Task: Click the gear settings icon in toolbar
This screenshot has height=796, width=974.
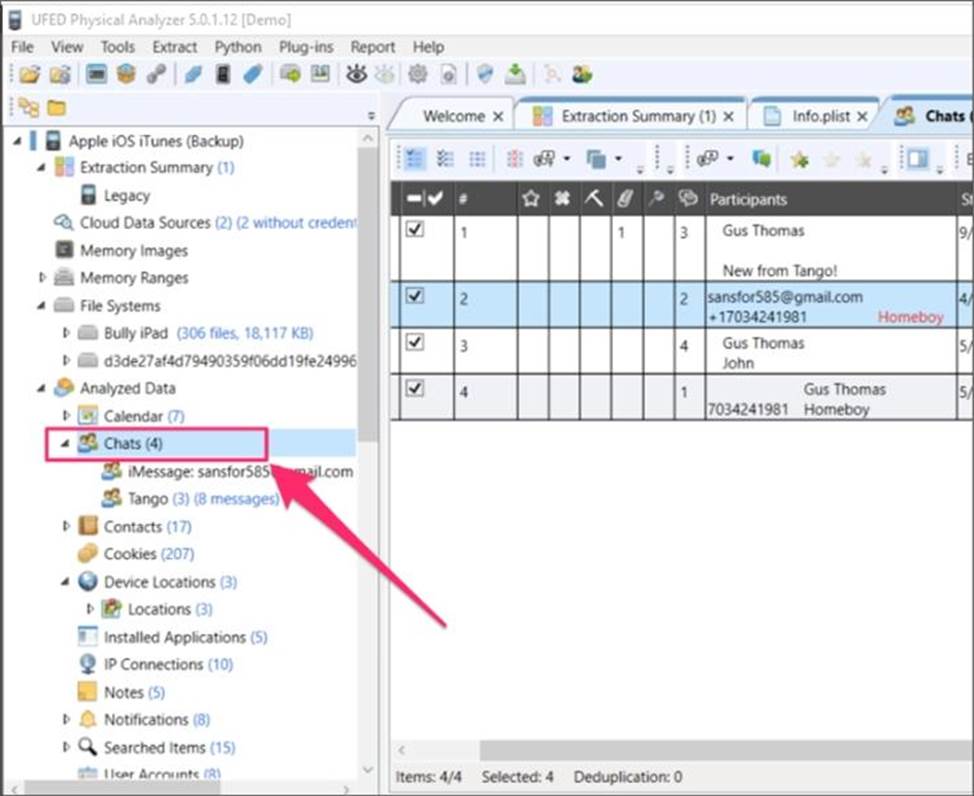Action: (x=417, y=74)
